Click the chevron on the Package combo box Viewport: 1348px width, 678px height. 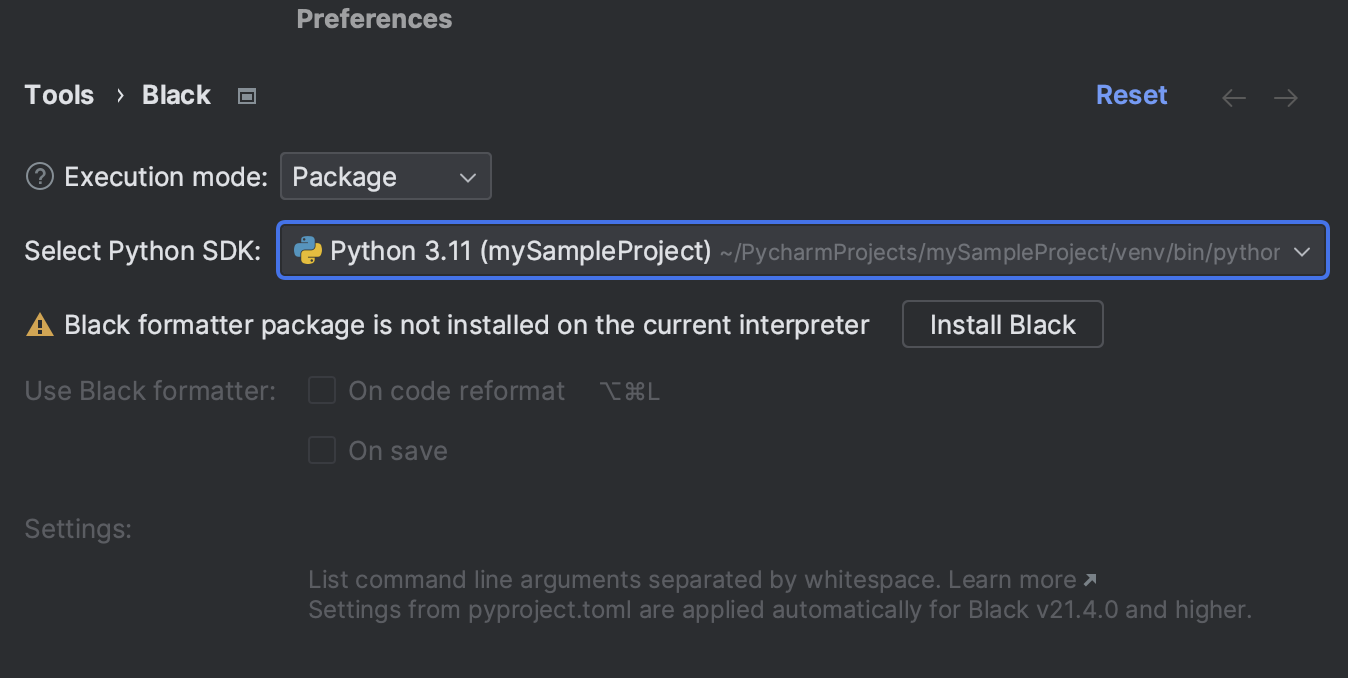point(466,176)
